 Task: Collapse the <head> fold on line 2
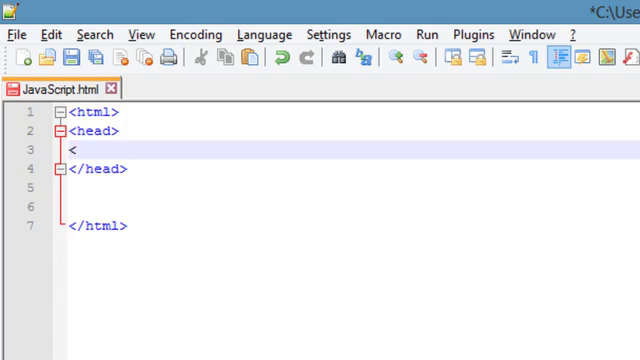point(60,131)
